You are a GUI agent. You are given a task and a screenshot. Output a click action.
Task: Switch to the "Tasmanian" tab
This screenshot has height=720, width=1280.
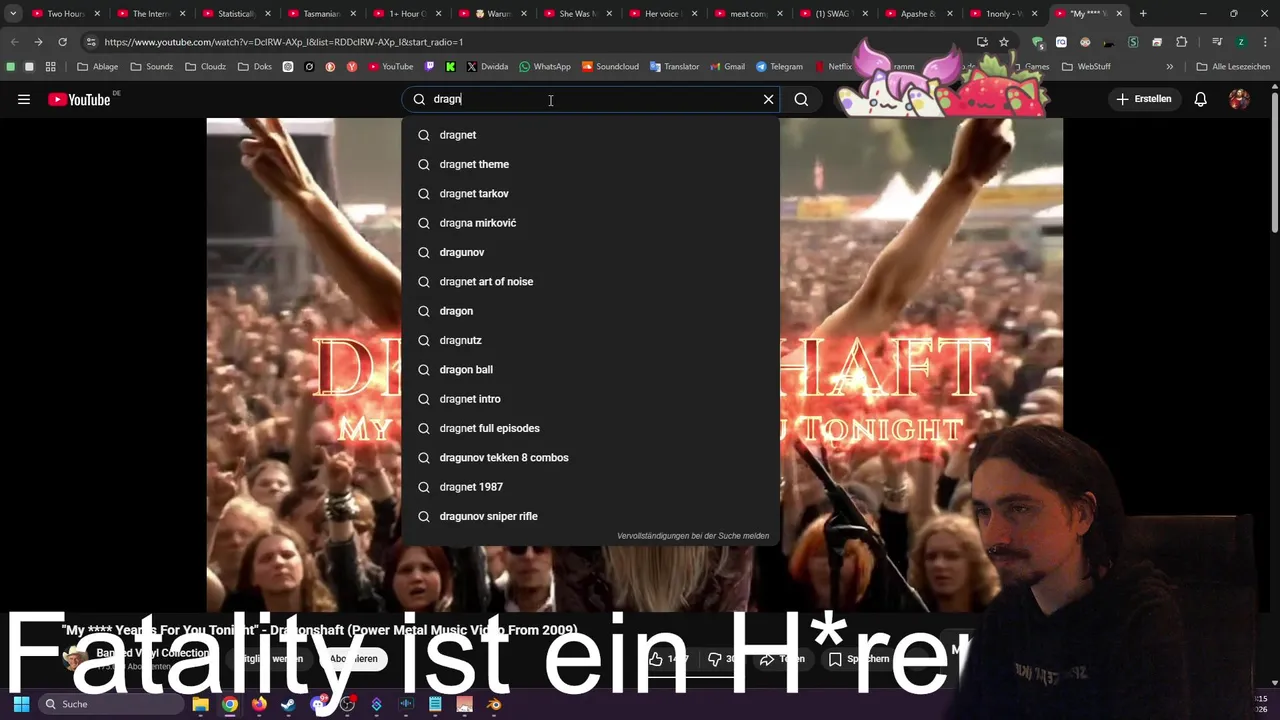320,14
